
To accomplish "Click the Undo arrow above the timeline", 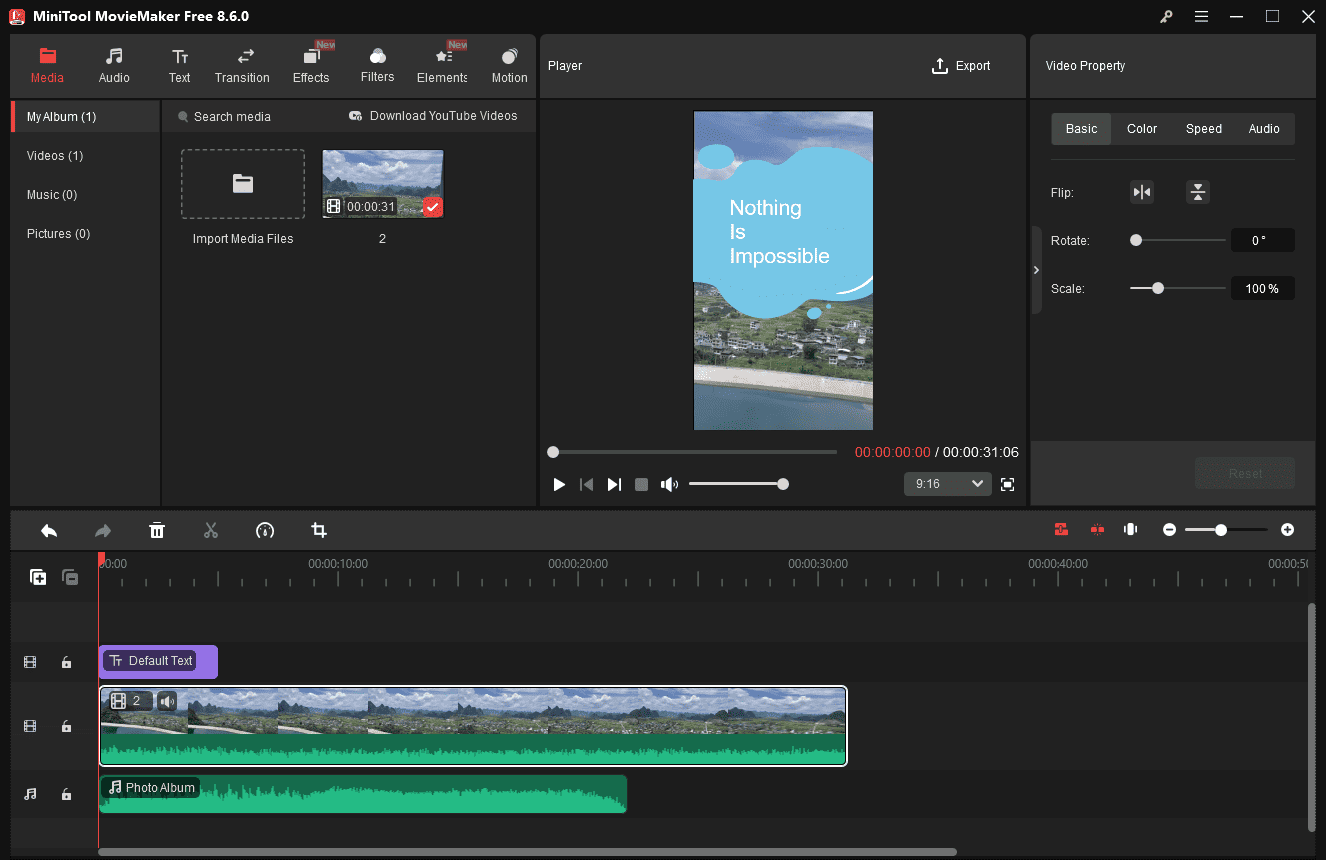I will (49, 530).
